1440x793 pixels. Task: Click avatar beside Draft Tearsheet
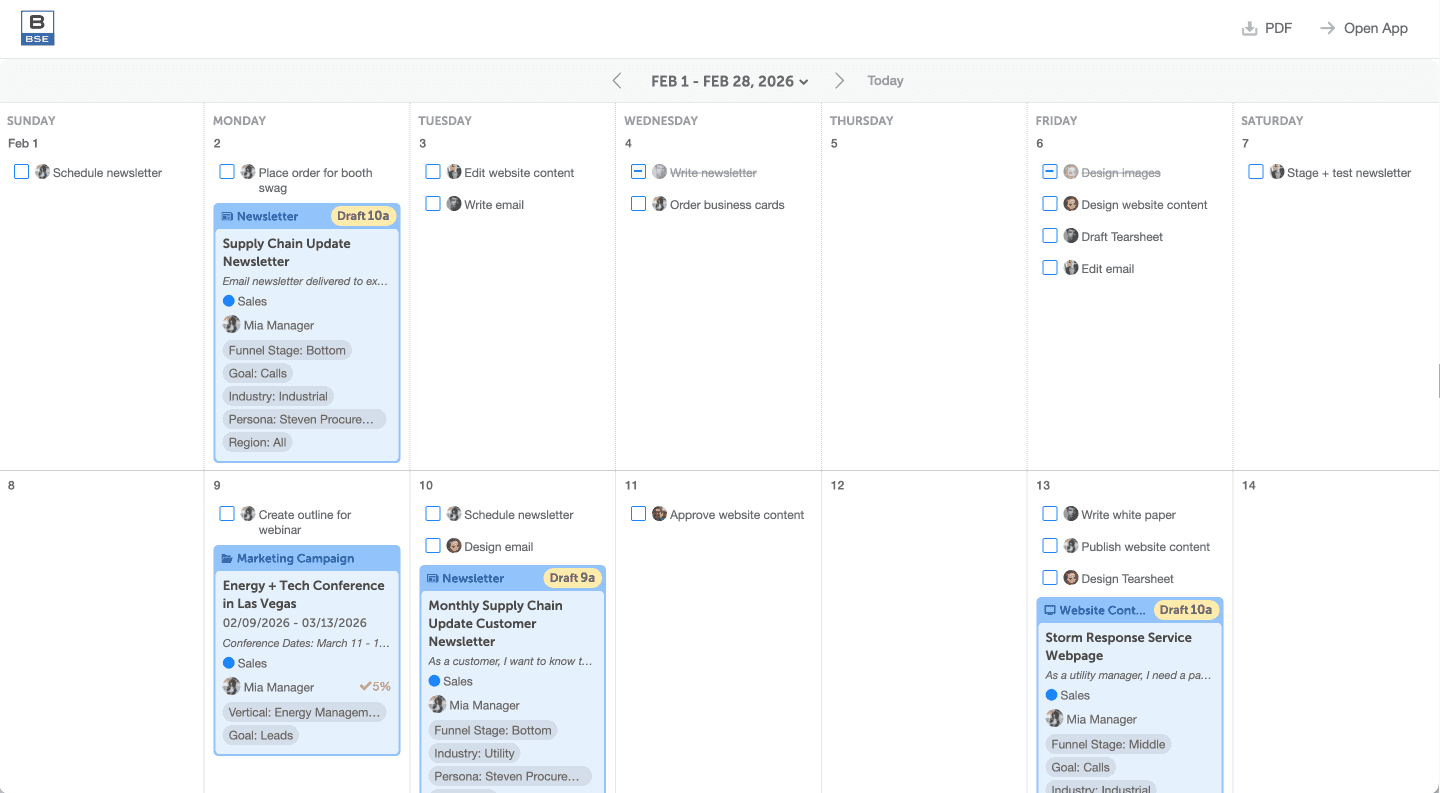(x=1071, y=236)
